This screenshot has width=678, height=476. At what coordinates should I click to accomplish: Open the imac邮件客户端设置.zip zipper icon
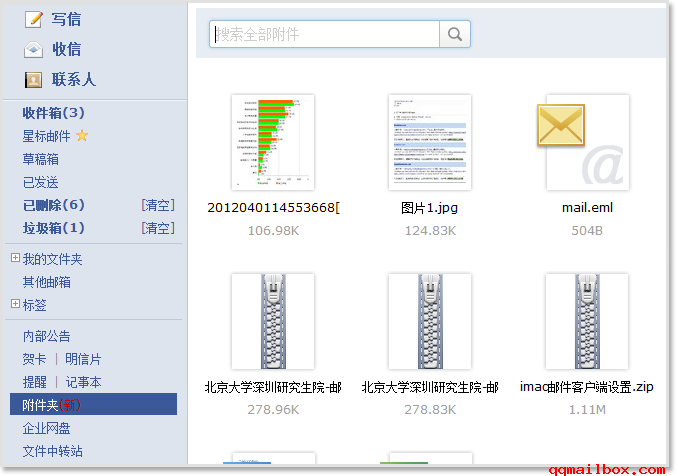587,321
